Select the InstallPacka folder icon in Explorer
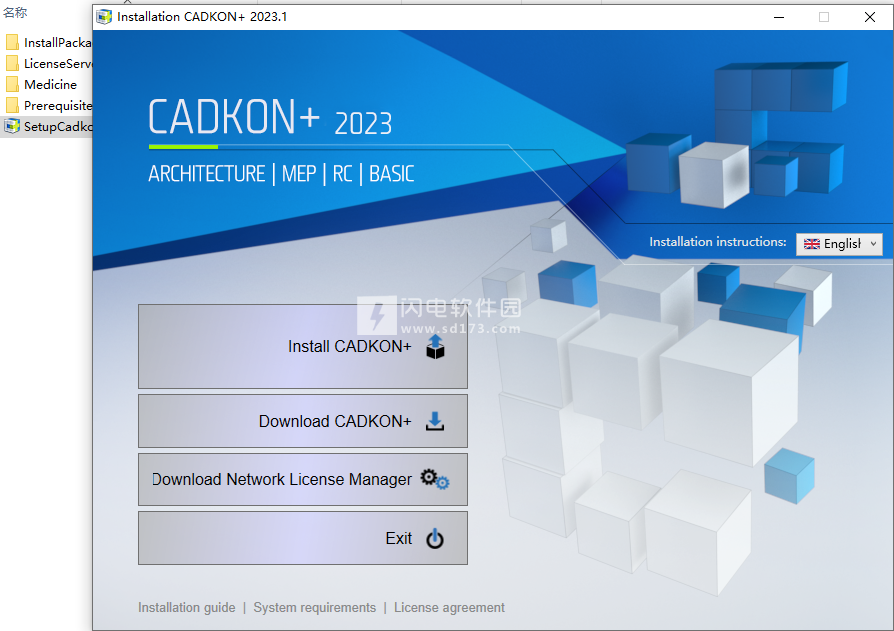 (x=12, y=43)
